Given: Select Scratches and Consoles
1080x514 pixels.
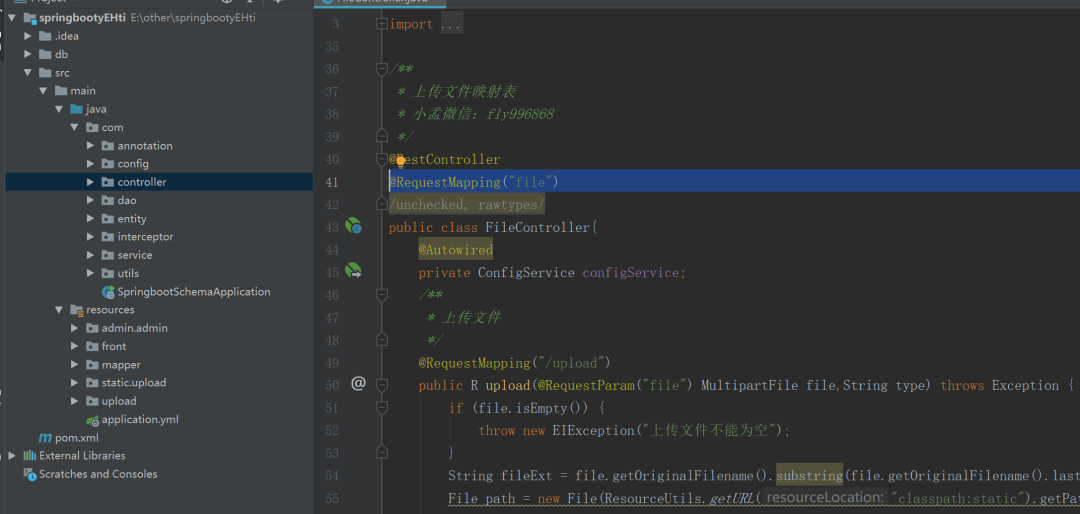Looking at the screenshot, I should tap(98, 474).
